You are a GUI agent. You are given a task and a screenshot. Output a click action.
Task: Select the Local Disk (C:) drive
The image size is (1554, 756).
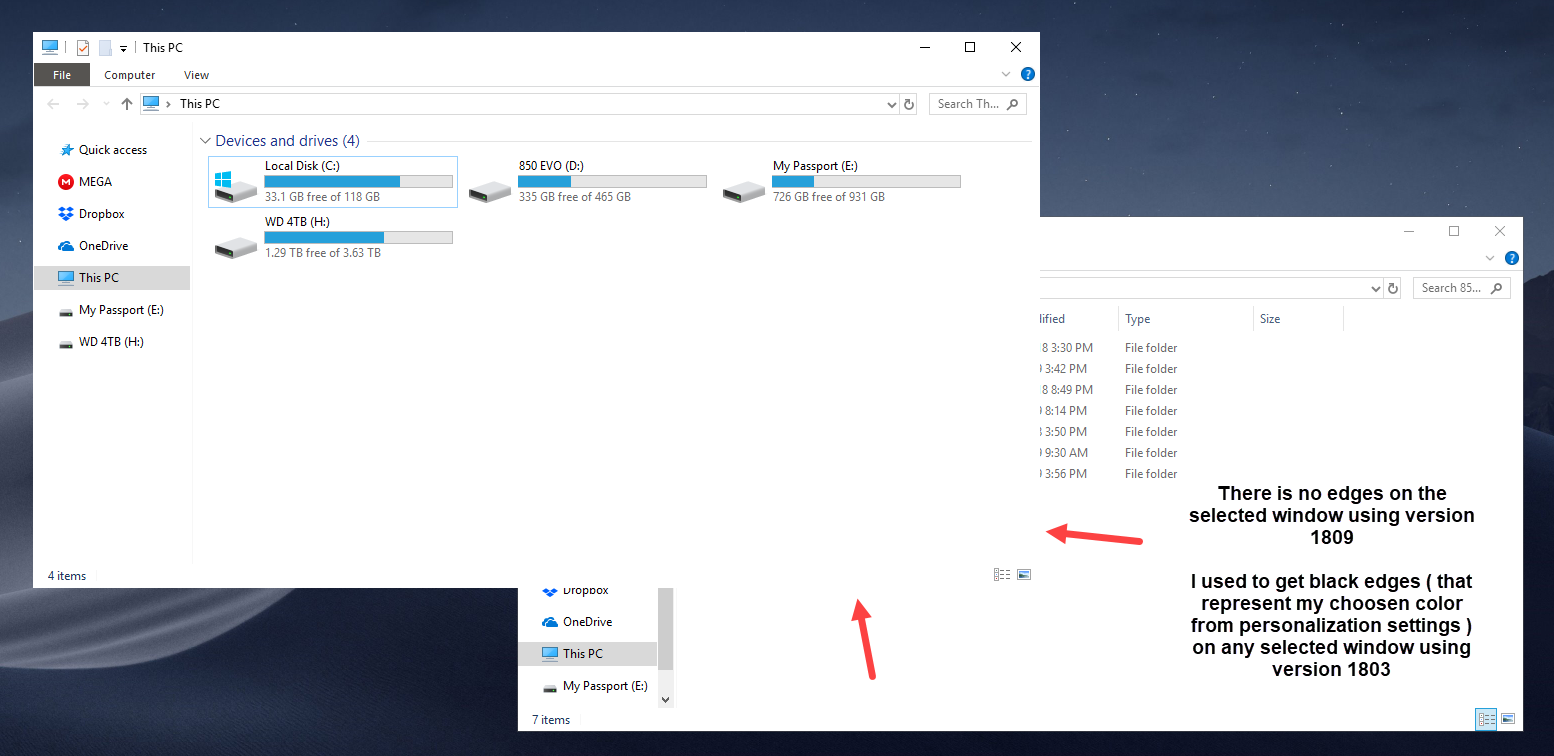(x=332, y=181)
